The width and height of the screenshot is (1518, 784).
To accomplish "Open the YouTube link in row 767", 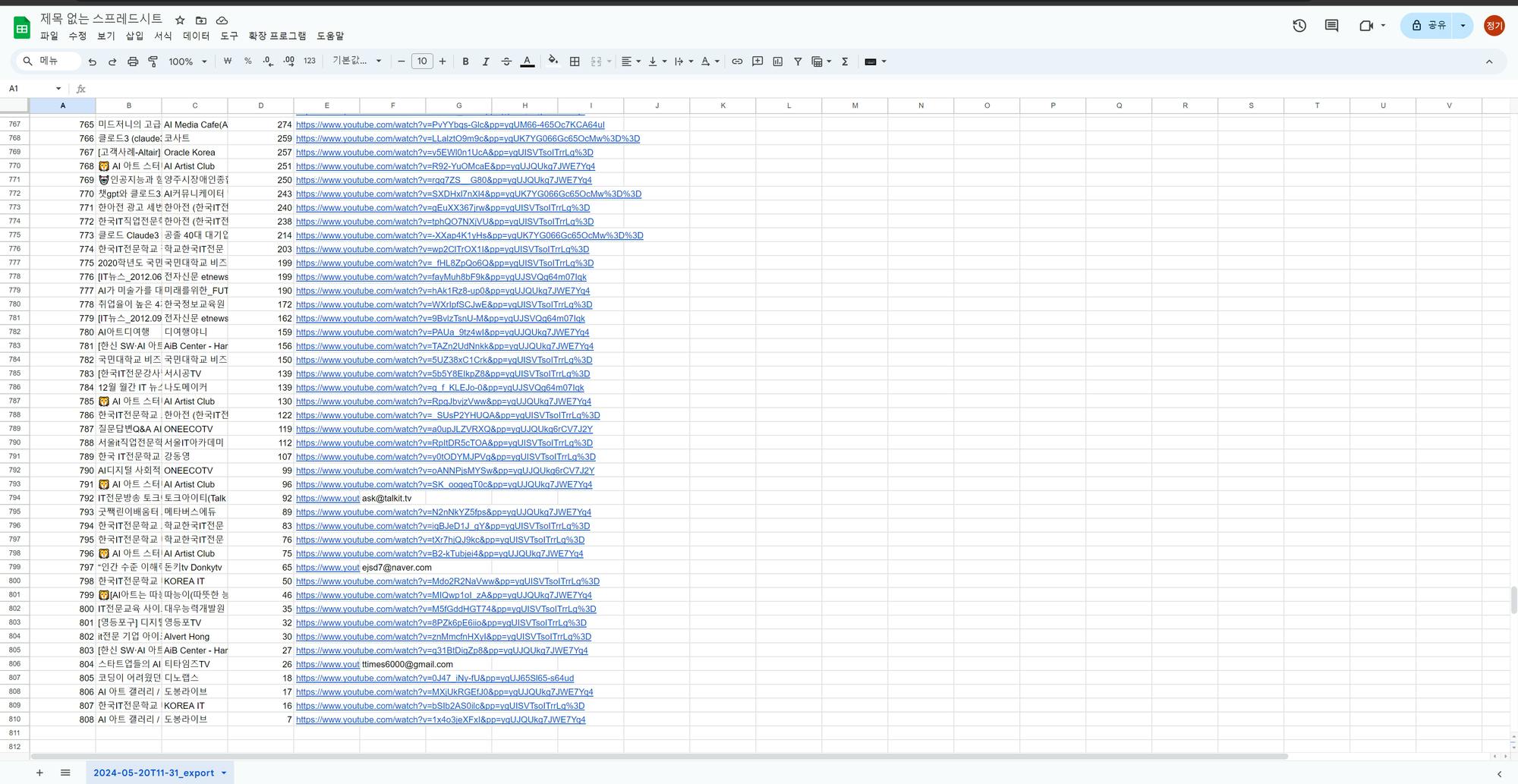I will click(450, 124).
